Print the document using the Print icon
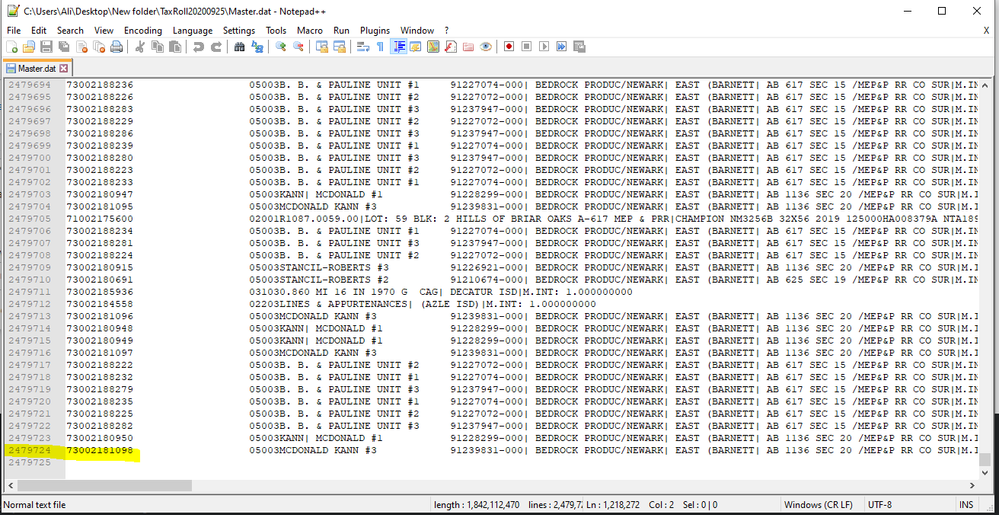 pyautogui.click(x=116, y=47)
